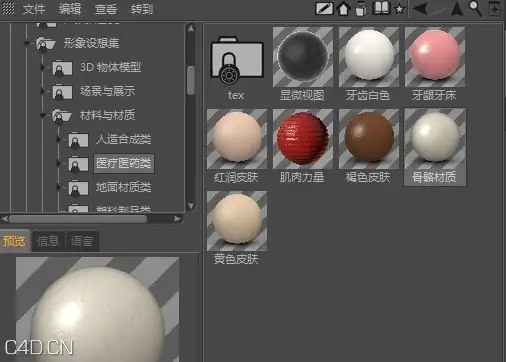
Task: Collapse the 形象设想集 tree node
Action: pyautogui.click(x=26, y=43)
